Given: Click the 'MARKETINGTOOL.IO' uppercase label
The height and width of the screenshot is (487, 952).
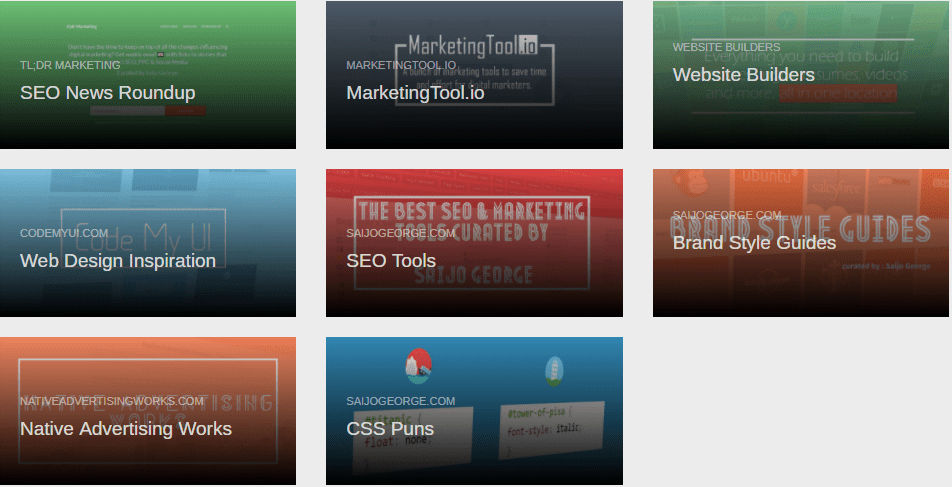Looking at the screenshot, I should [401, 65].
